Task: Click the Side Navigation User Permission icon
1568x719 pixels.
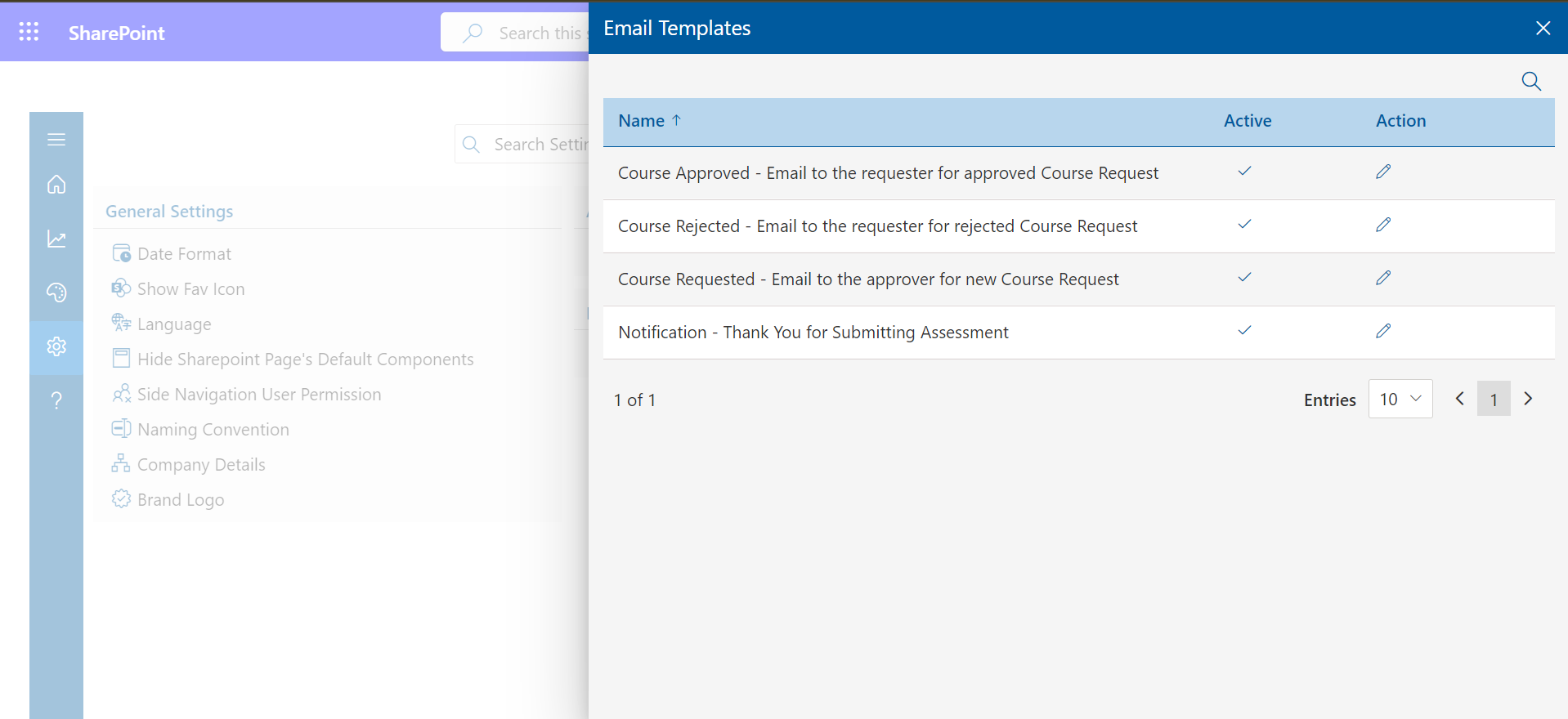Action: pyautogui.click(x=121, y=394)
